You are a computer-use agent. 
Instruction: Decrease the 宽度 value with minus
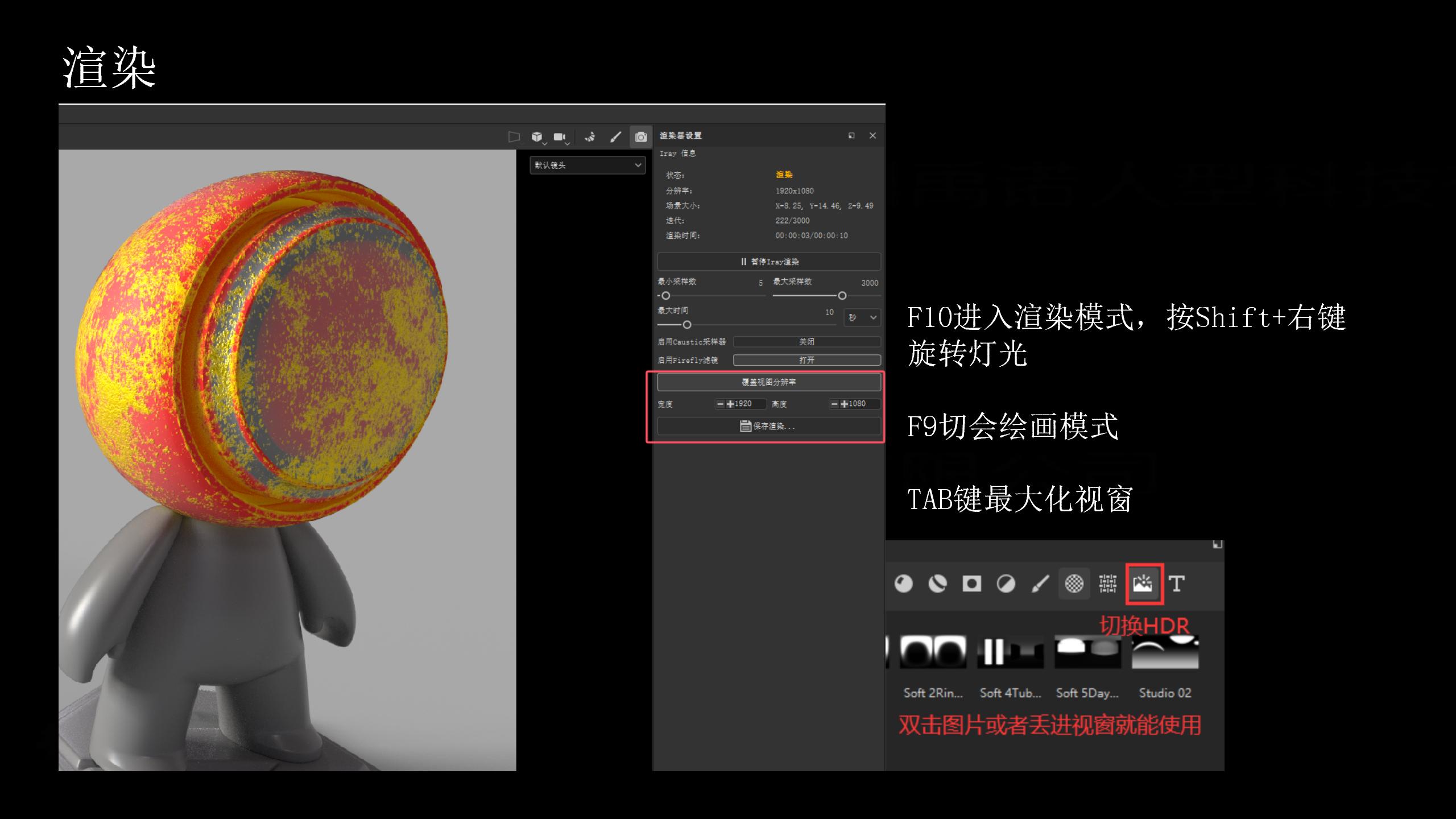(721, 404)
